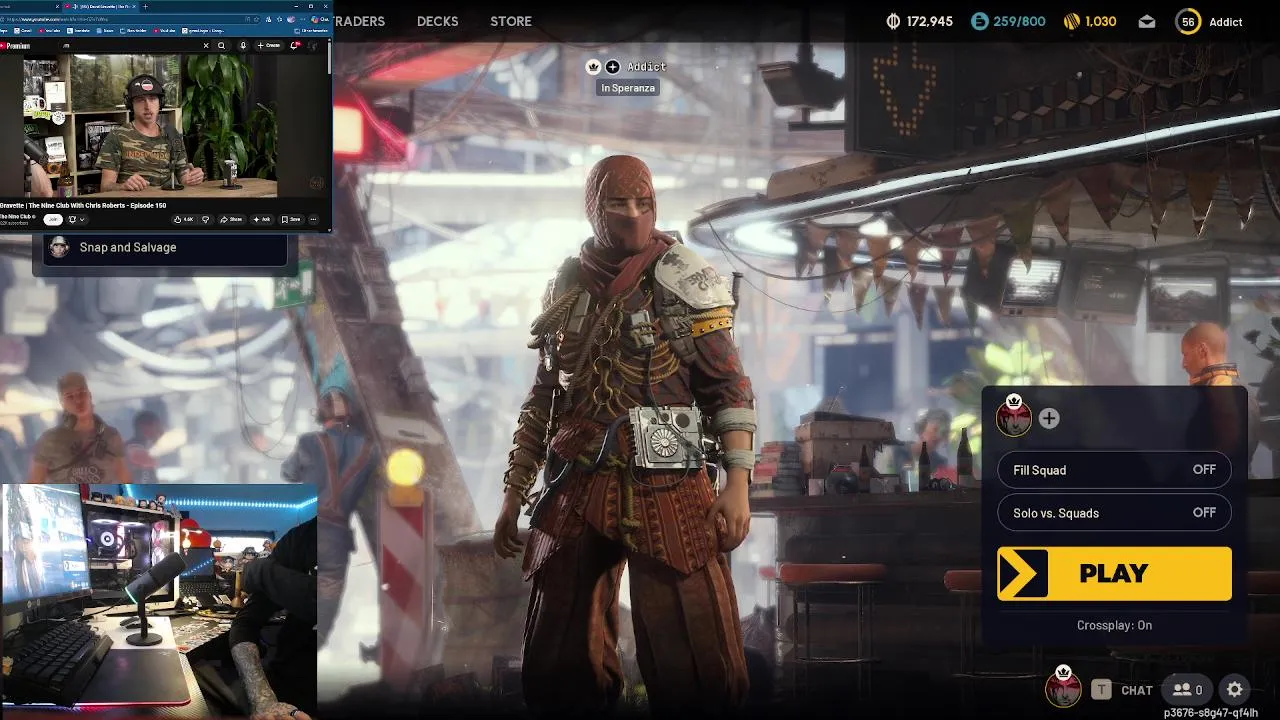
Task: Dislike the YouTube video
Action: [x=206, y=219]
